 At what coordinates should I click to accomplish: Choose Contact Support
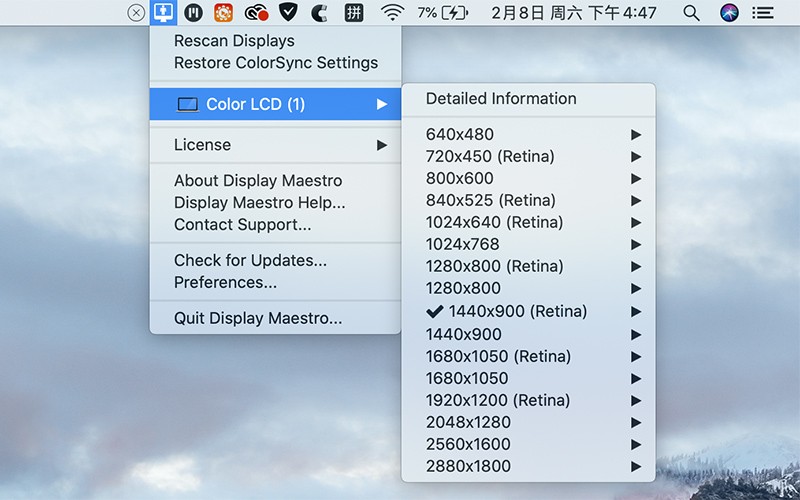pos(276,224)
